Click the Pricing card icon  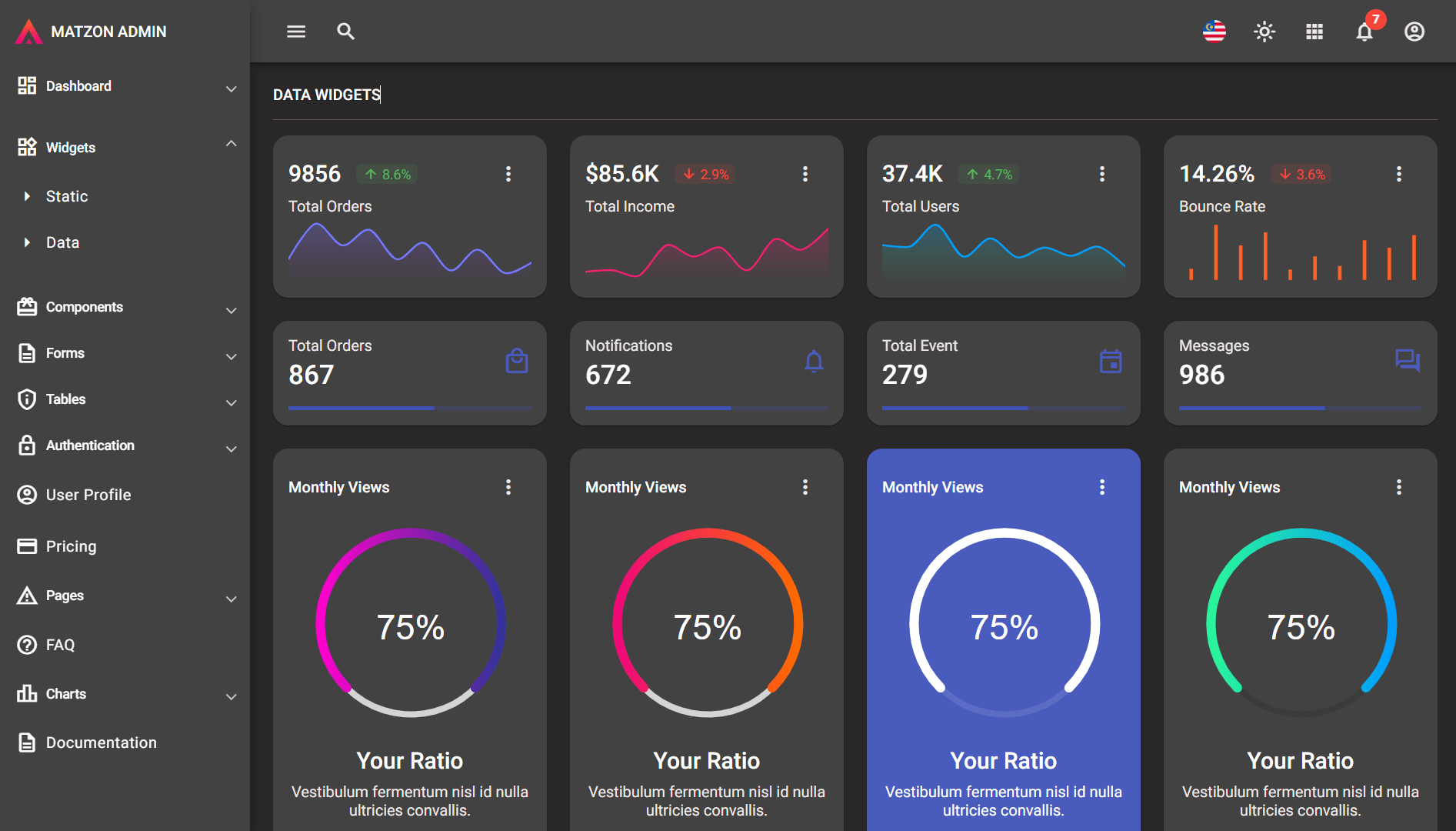(27, 546)
